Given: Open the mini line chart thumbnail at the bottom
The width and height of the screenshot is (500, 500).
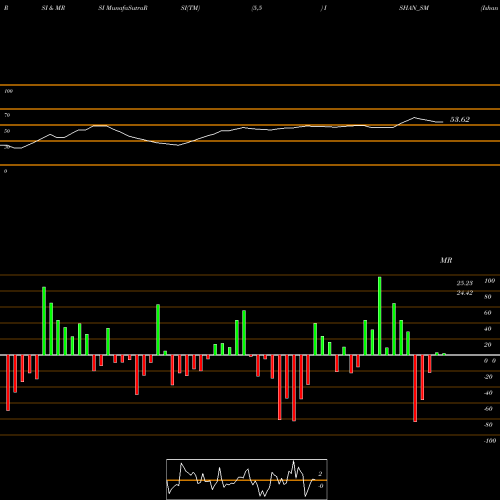Looking at the screenshot, I should (x=247, y=479).
